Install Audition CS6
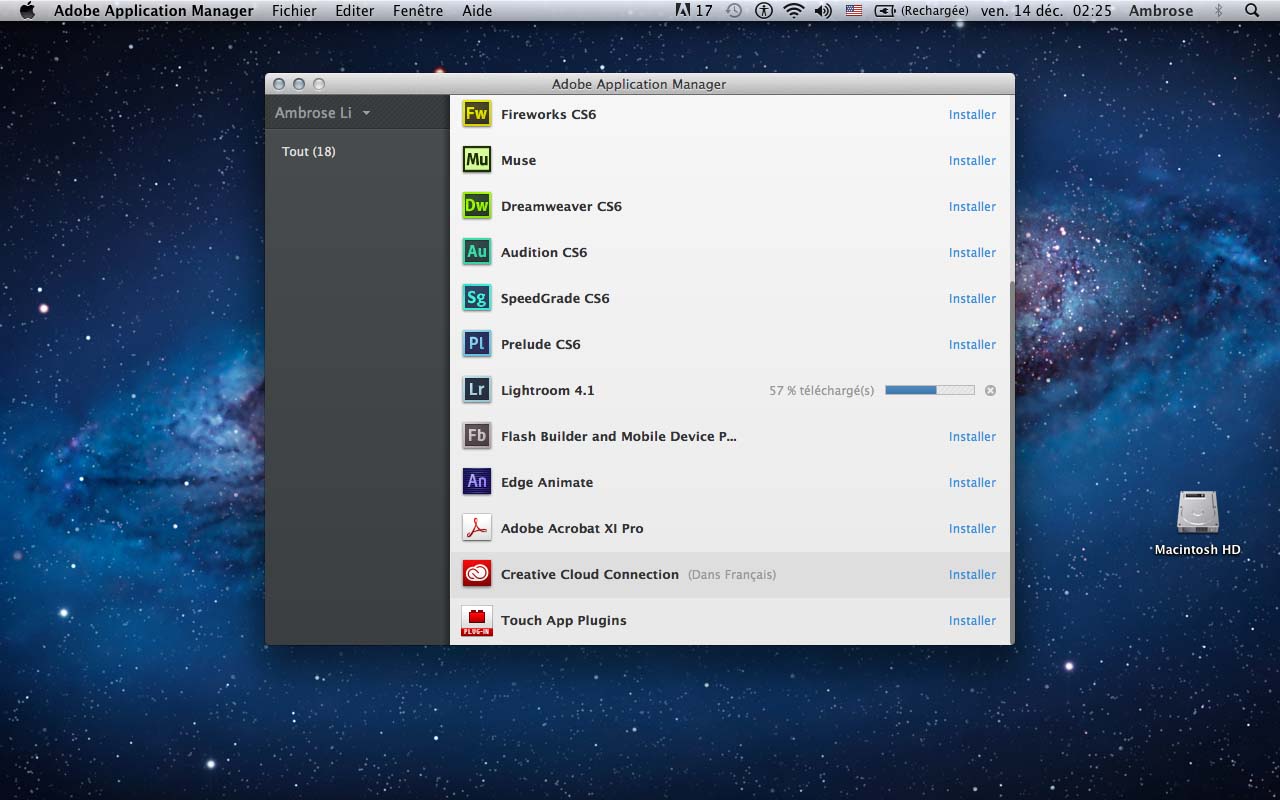The image size is (1280, 800). click(x=972, y=252)
